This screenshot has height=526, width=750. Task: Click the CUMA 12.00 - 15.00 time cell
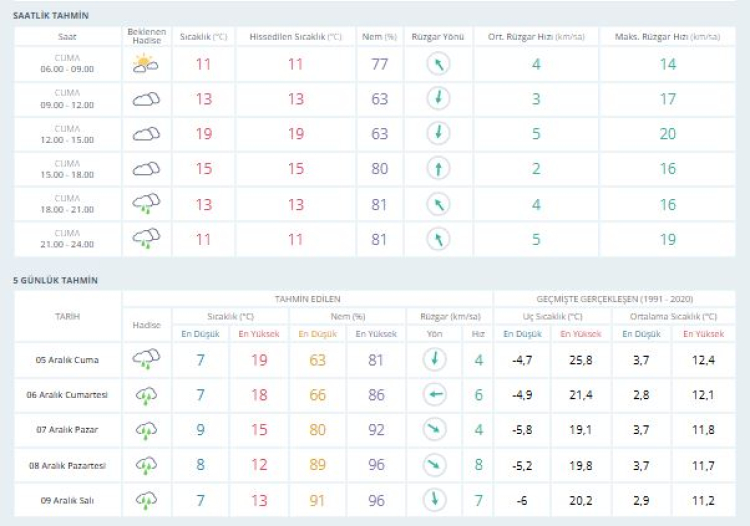pos(67,134)
